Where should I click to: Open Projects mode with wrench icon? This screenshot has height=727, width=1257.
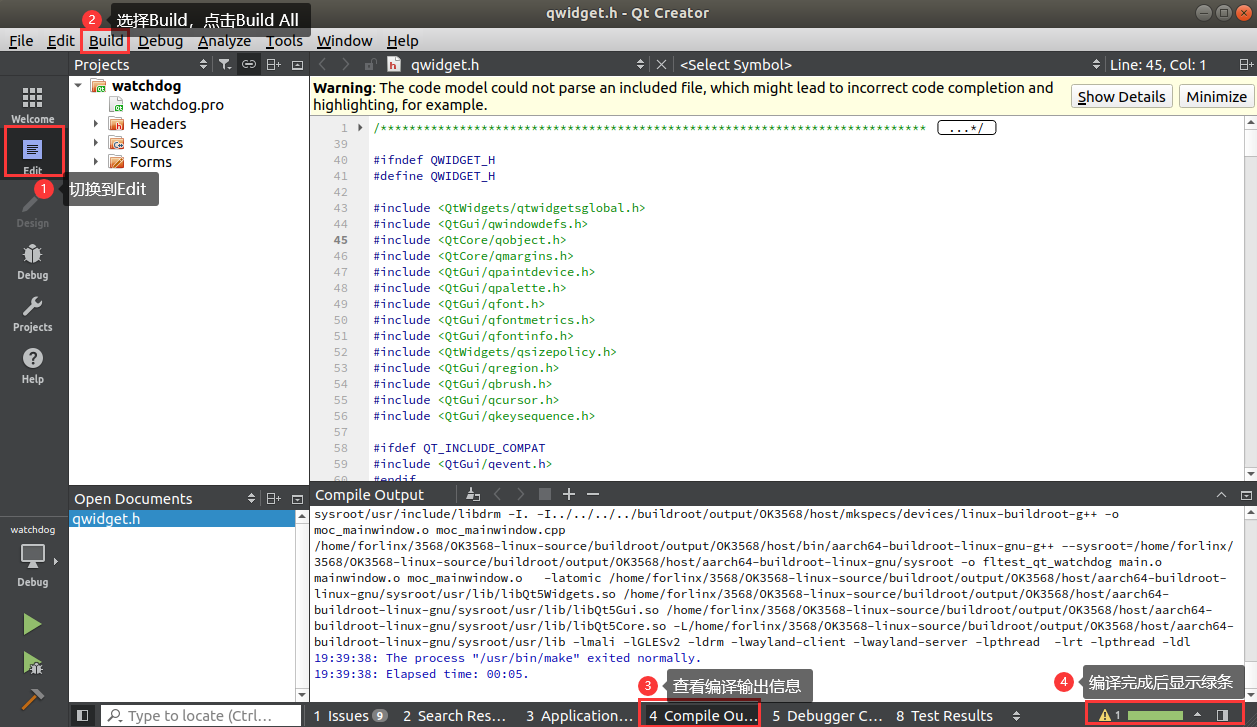pos(33,312)
